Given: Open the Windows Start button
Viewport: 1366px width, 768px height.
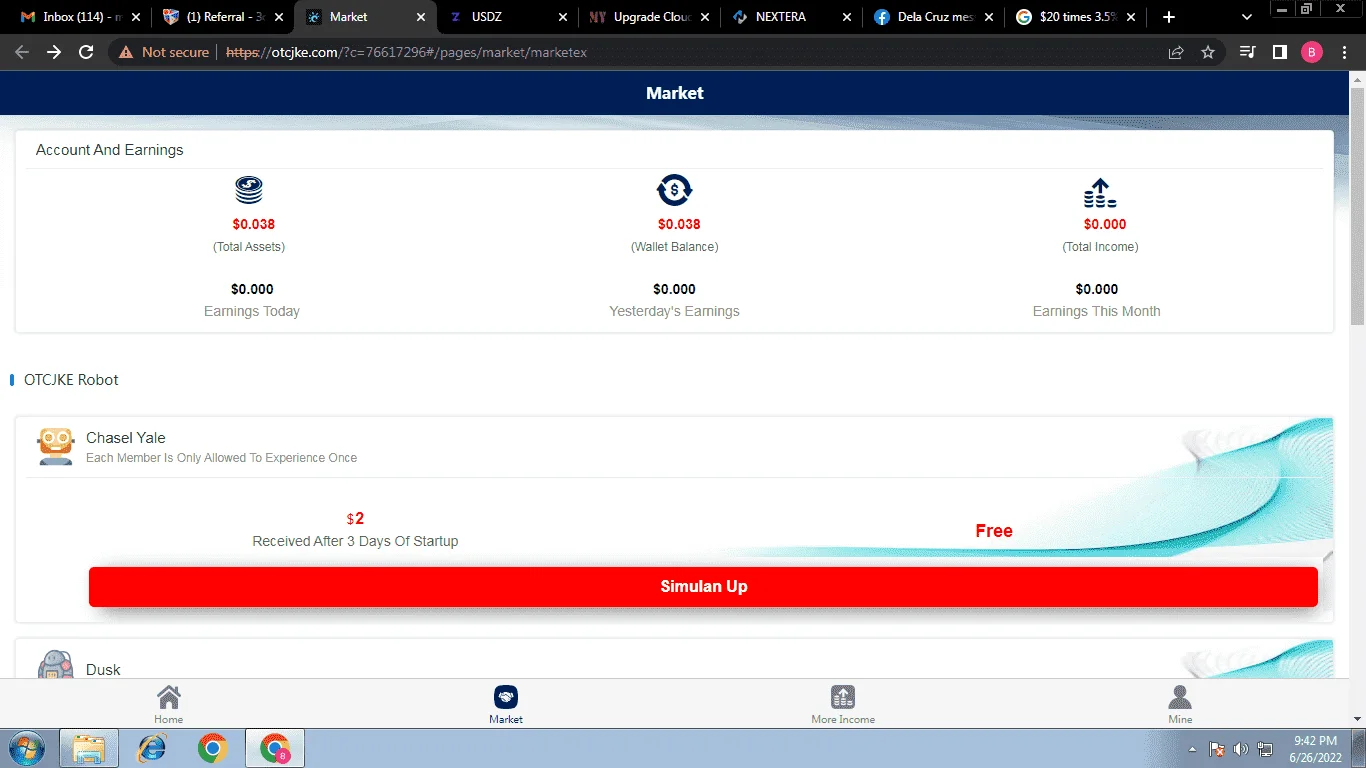Looking at the screenshot, I should (27, 748).
